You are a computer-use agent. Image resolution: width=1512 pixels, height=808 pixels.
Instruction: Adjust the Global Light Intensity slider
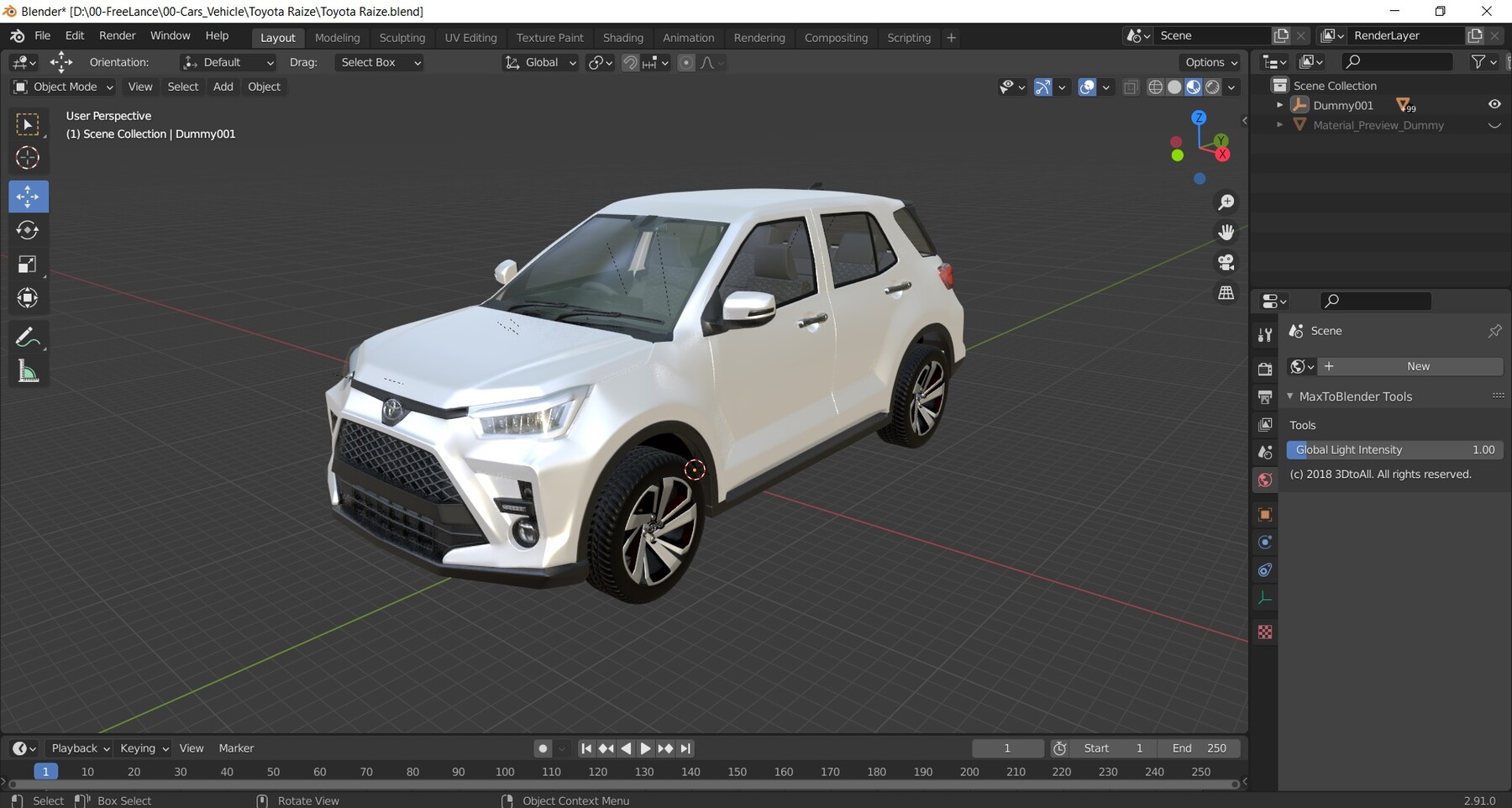pos(1394,449)
